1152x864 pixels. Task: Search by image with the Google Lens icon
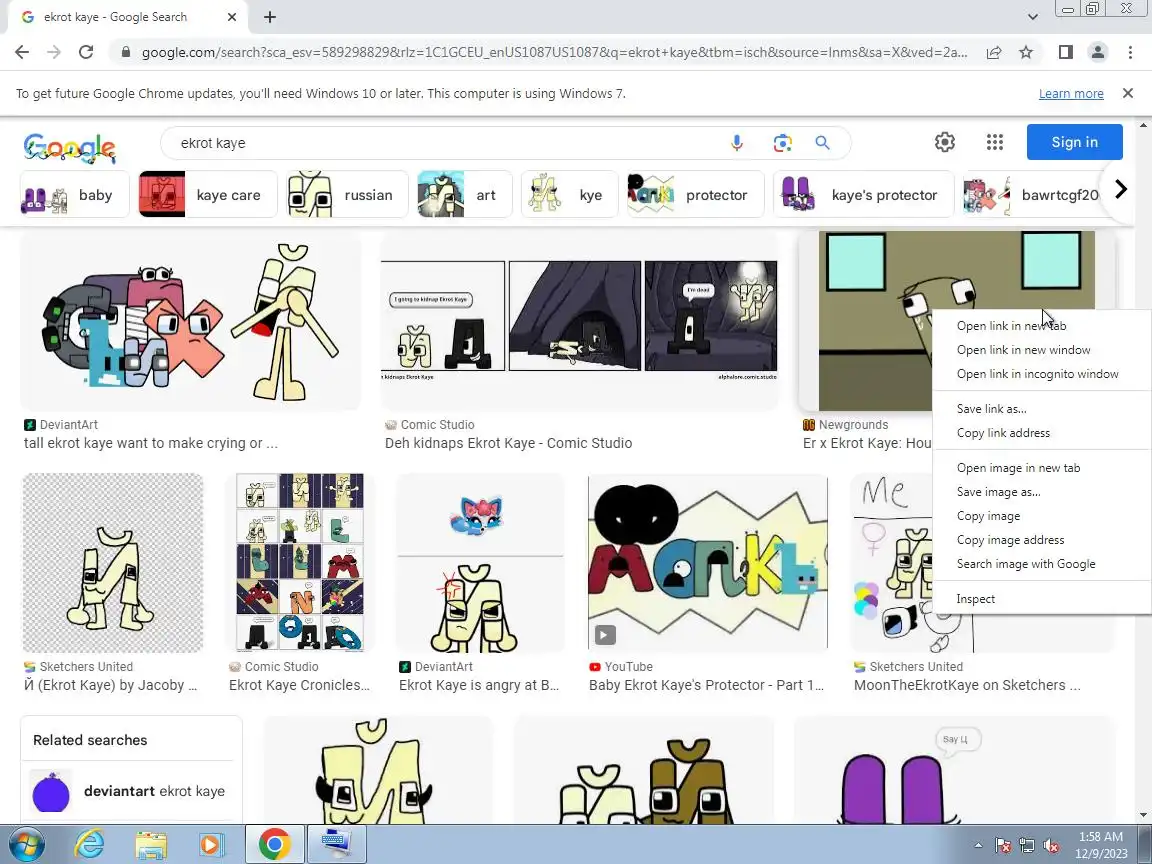coord(782,143)
